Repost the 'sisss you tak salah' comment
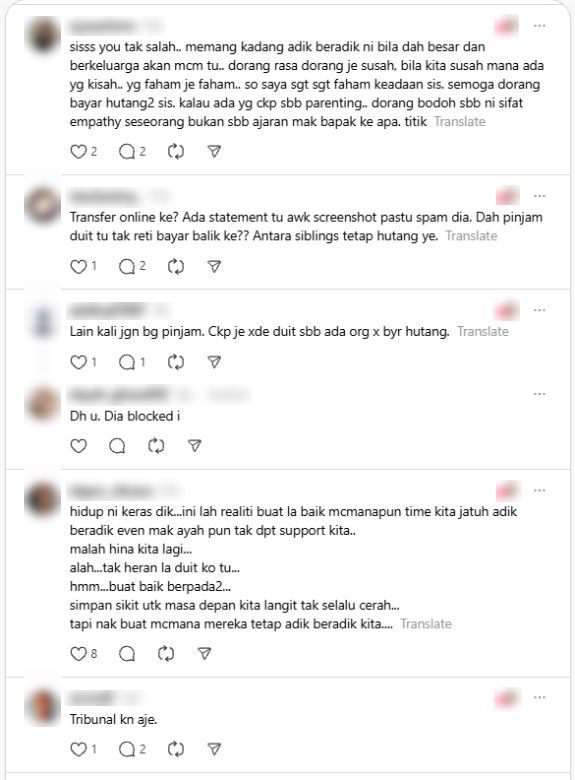The image size is (575, 780). pos(176,151)
